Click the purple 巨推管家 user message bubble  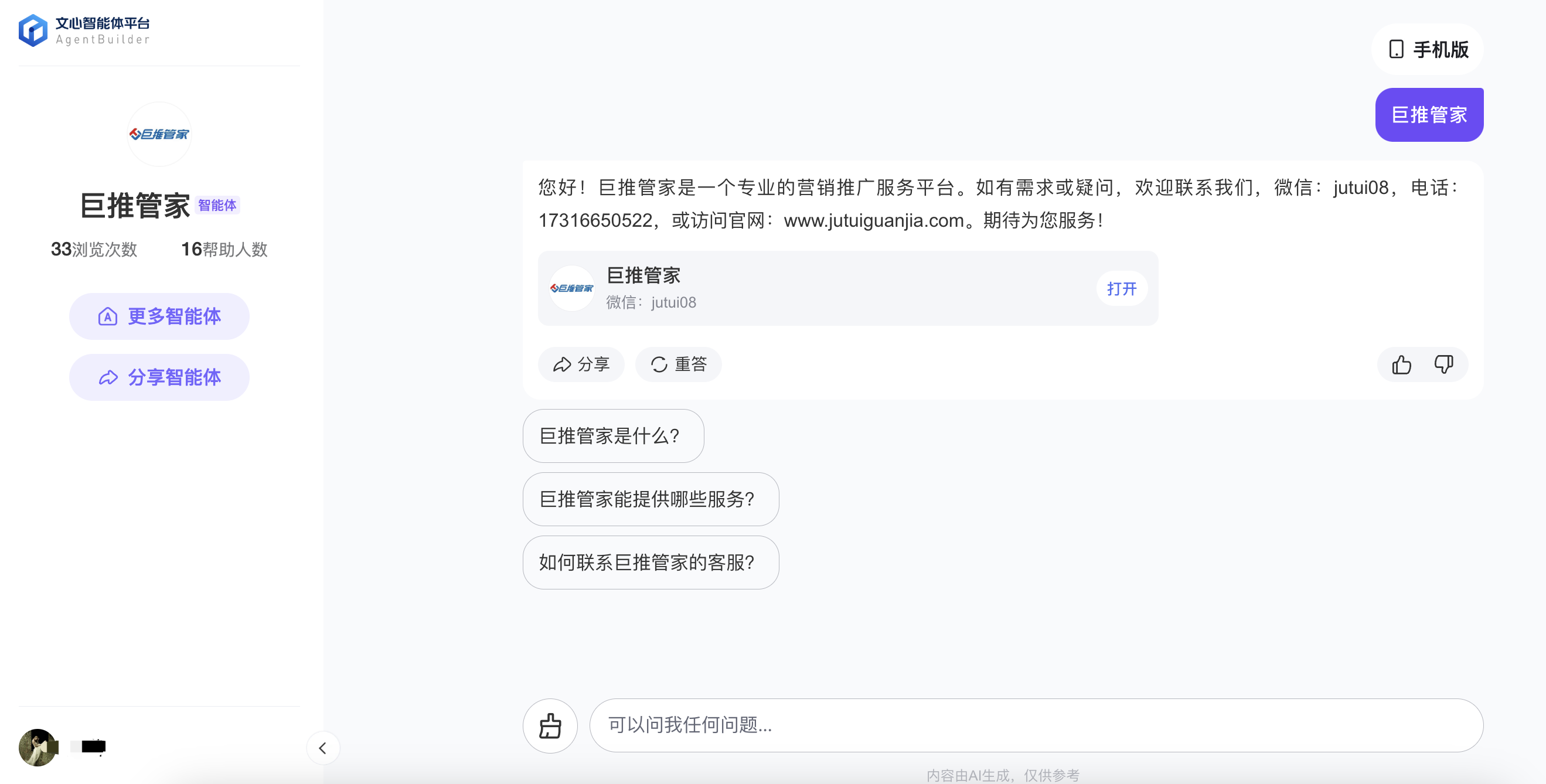click(x=1428, y=115)
